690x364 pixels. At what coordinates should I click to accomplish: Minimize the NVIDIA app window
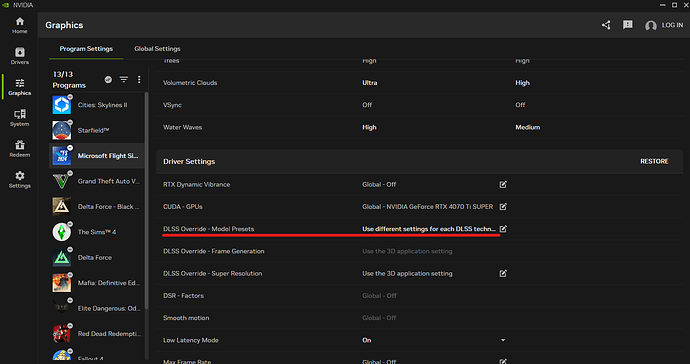tap(663, 5)
